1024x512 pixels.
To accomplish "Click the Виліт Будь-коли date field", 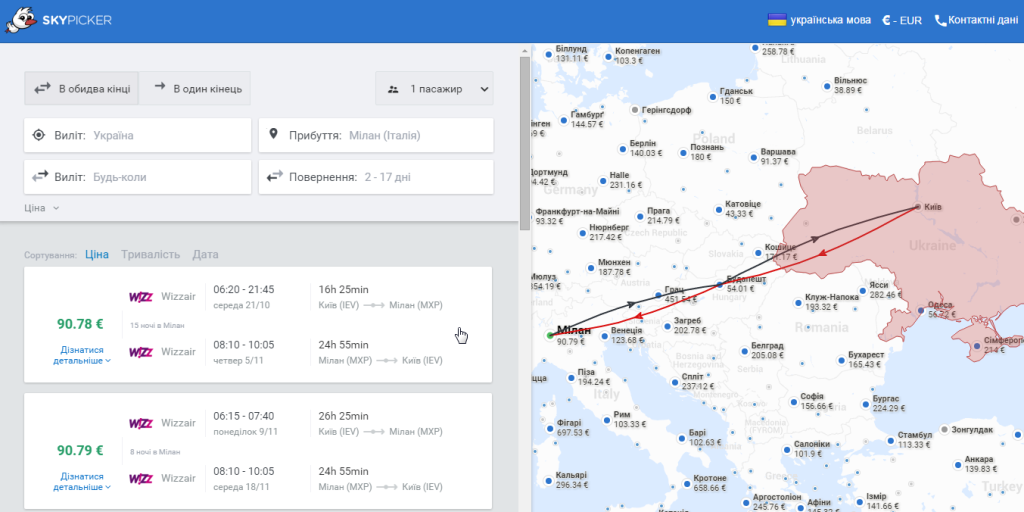I will coord(138,177).
